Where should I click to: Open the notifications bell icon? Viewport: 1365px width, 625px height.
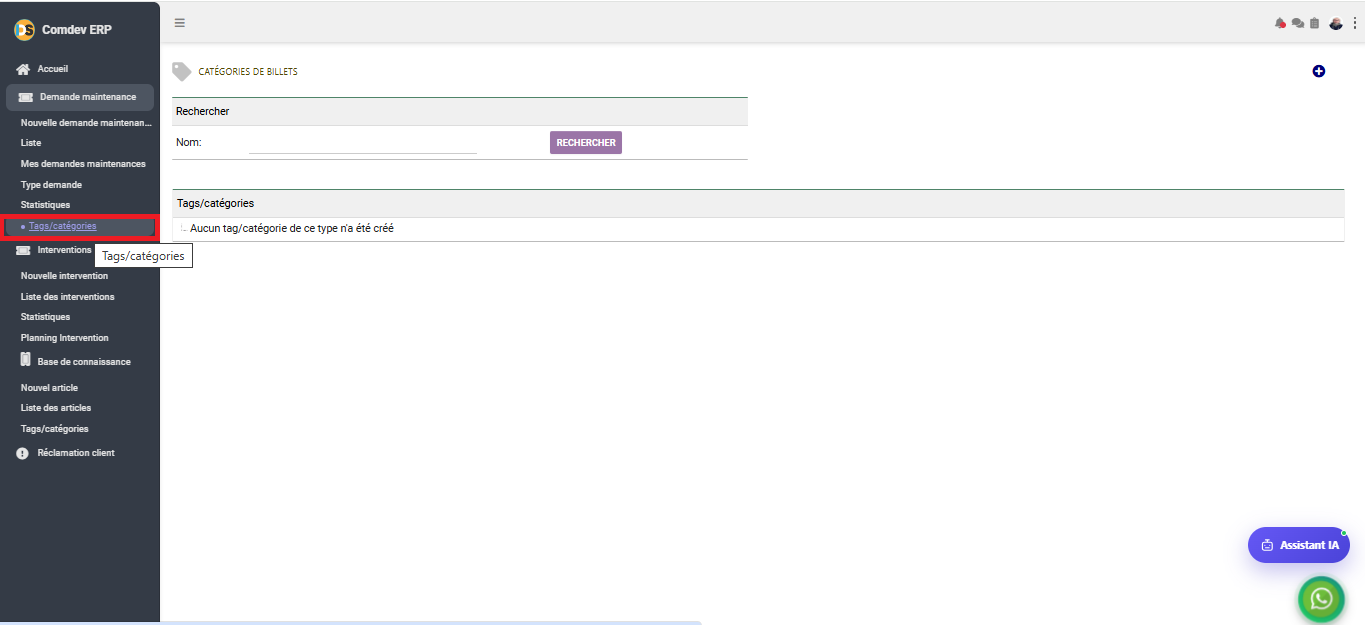point(1280,23)
